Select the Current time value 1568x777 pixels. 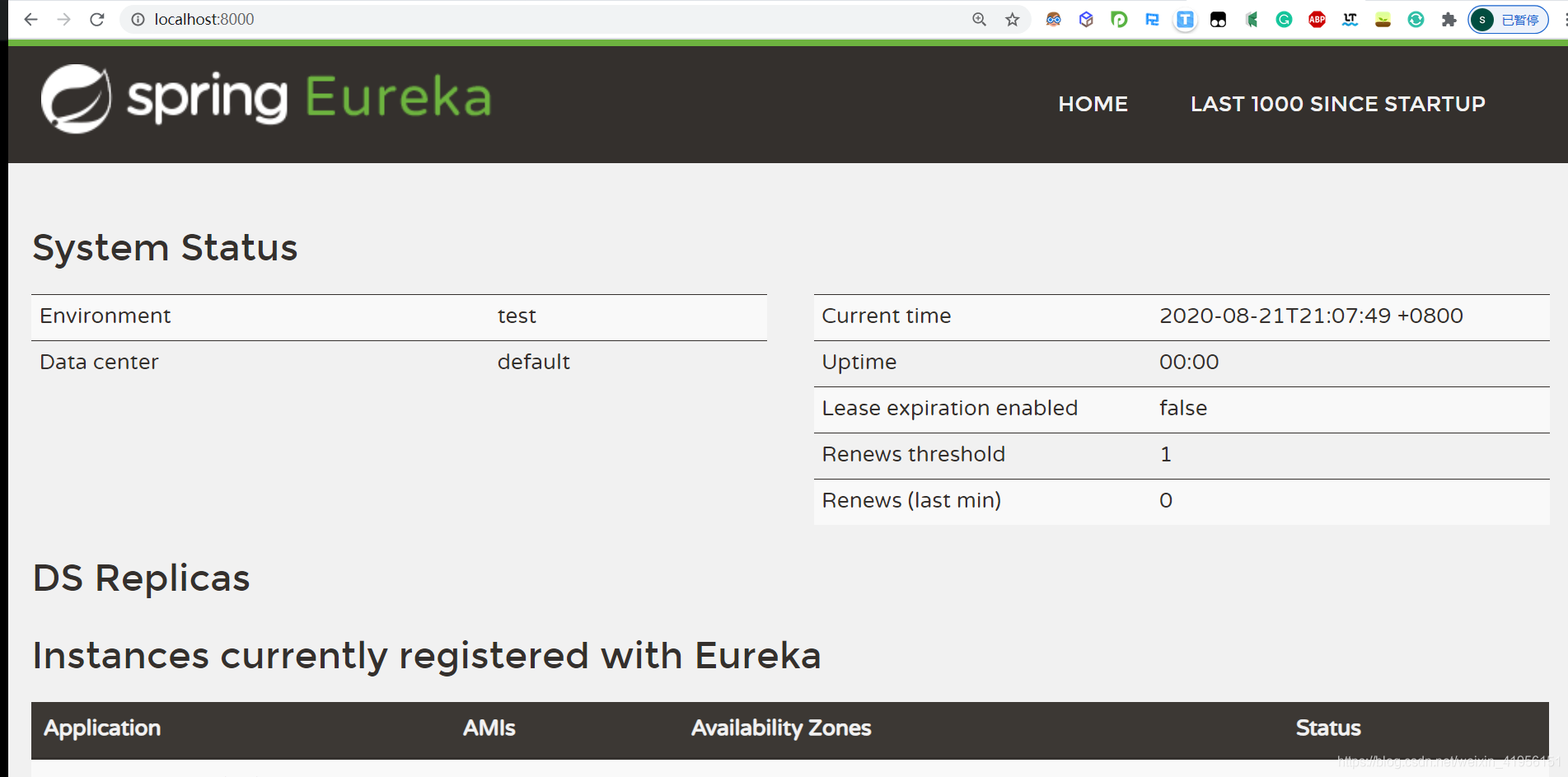(1311, 316)
